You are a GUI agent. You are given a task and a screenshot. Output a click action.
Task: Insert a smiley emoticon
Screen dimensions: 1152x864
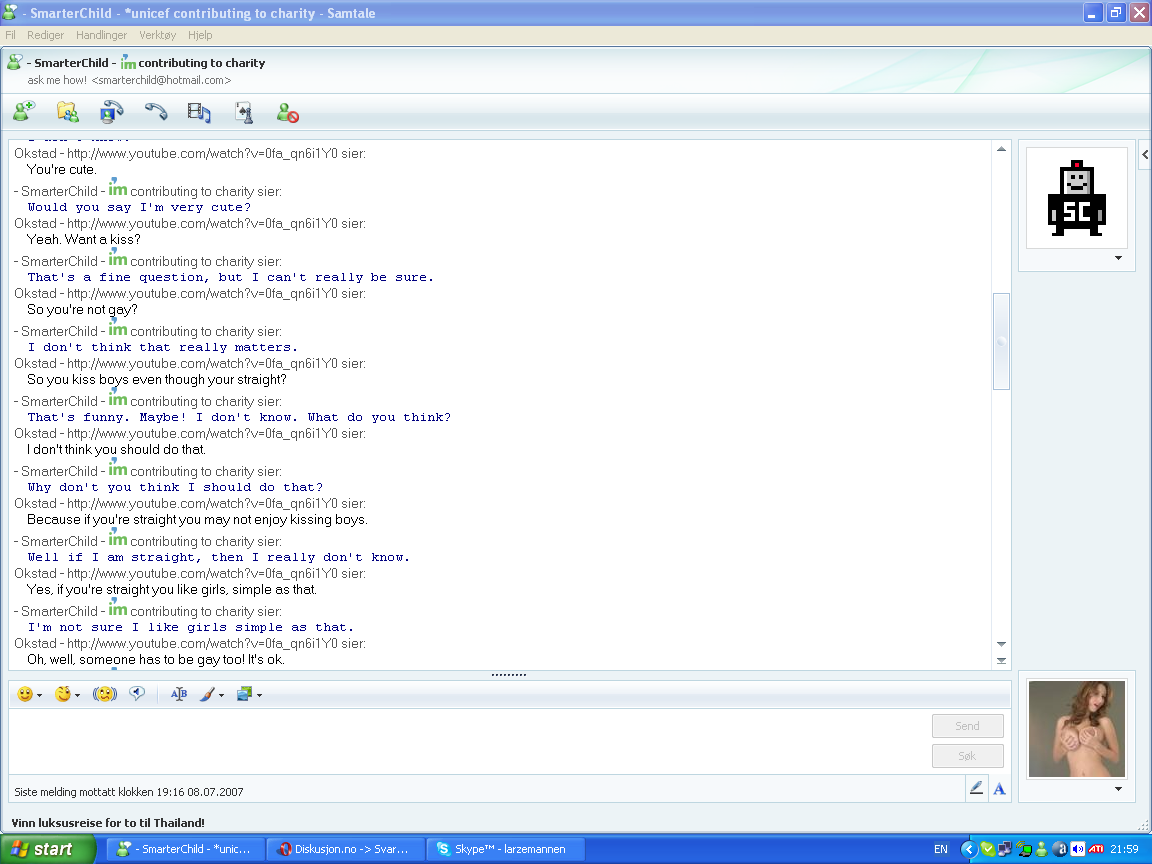pyautogui.click(x=25, y=694)
